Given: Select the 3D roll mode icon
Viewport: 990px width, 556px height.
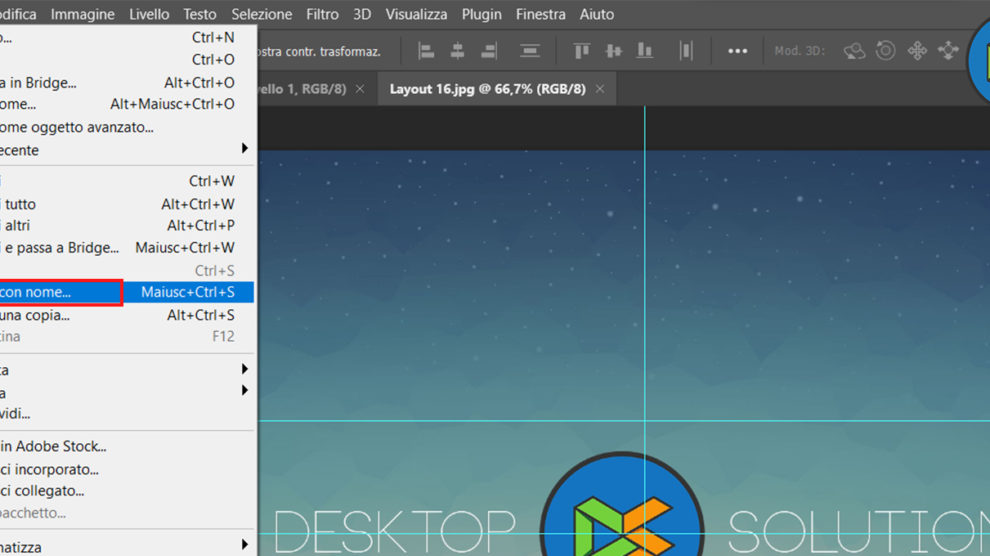Looking at the screenshot, I should (x=885, y=51).
